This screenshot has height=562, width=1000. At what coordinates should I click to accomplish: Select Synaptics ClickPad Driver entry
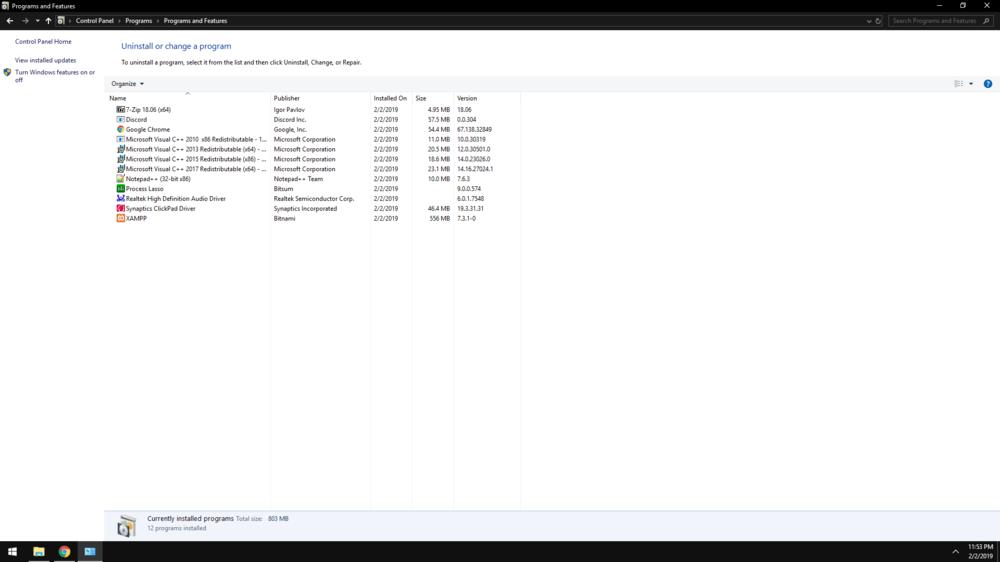(x=160, y=209)
